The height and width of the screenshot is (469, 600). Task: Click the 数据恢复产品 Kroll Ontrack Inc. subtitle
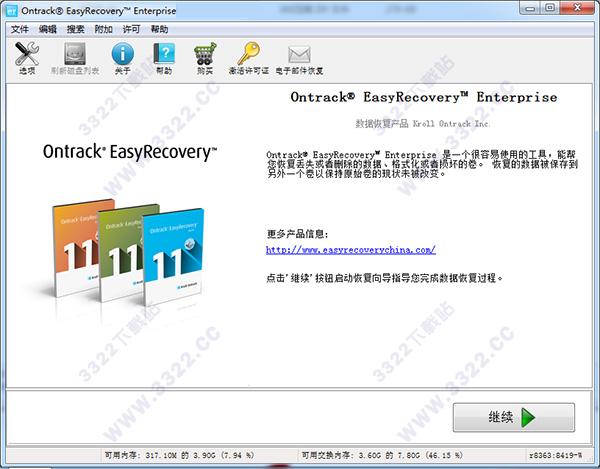tap(422, 124)
